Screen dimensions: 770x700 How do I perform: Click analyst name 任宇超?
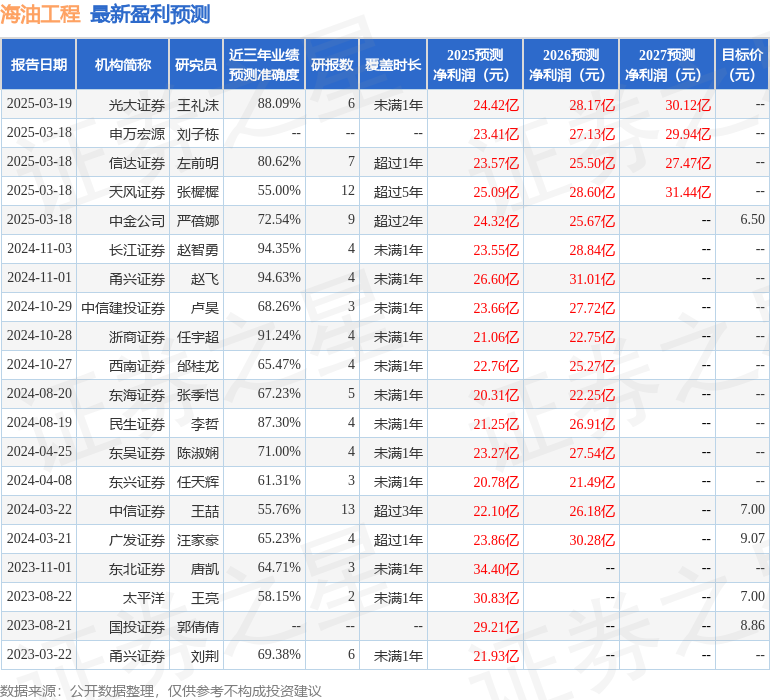(198, 337)
